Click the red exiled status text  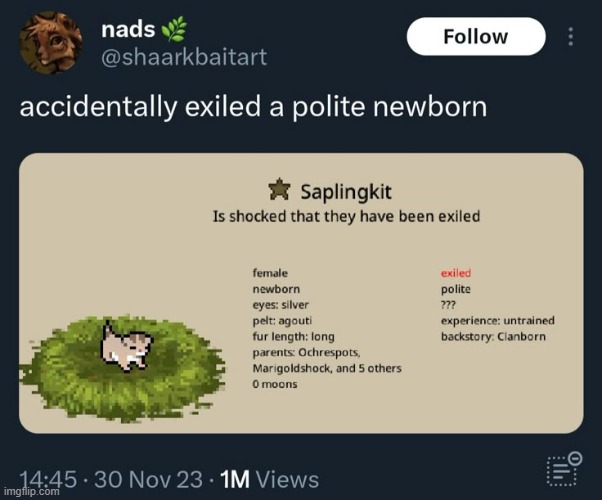[x=456, y=272]
